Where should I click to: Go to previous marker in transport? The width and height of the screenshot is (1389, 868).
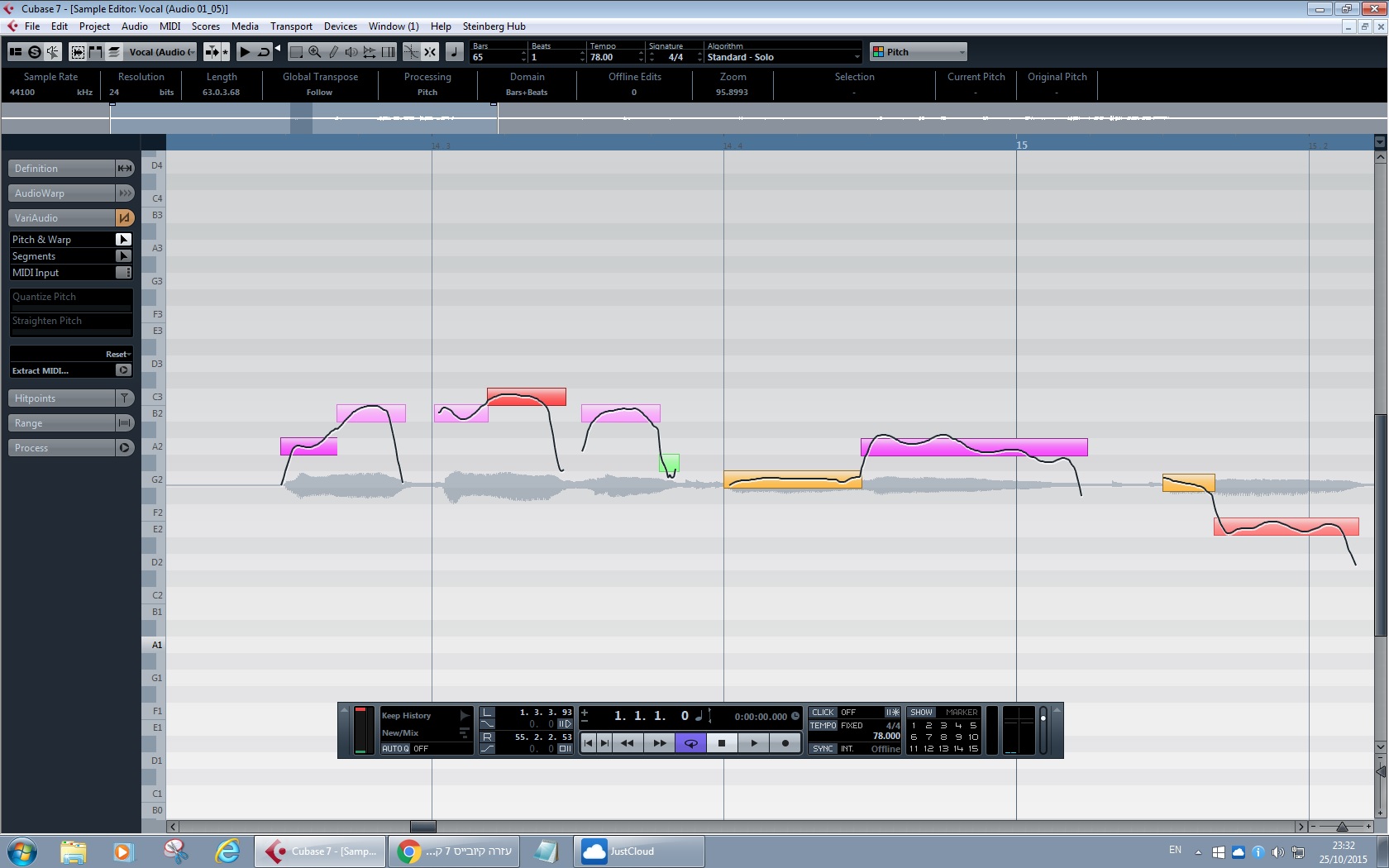click(588, 743)
